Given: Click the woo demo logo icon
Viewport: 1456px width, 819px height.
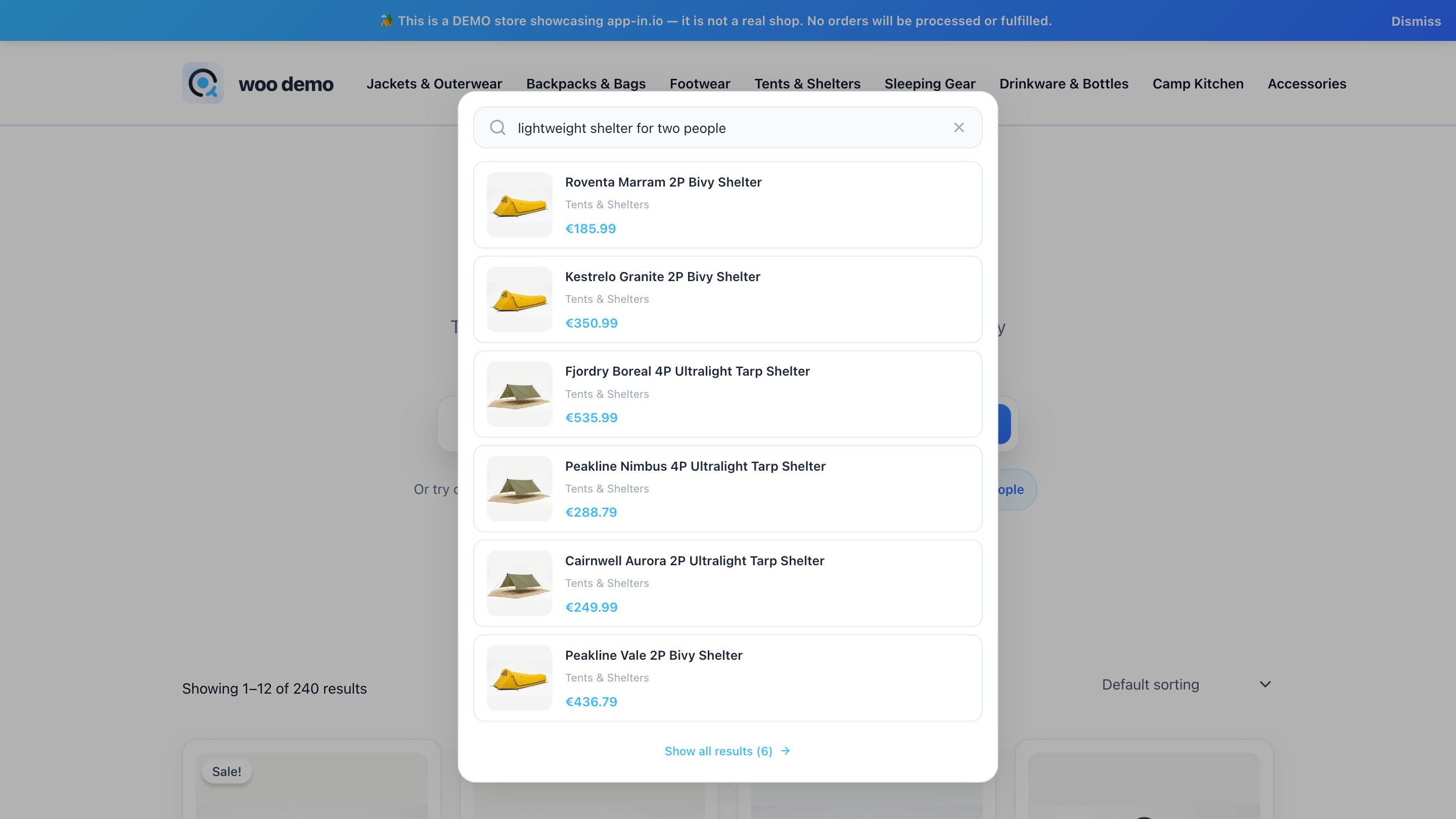Looking at the screenshot, I should [x=202, y=83].
